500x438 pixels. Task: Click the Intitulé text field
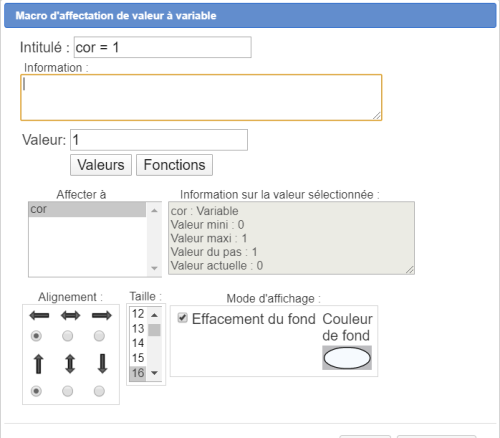pyautogui.click(x=163, y=47)
